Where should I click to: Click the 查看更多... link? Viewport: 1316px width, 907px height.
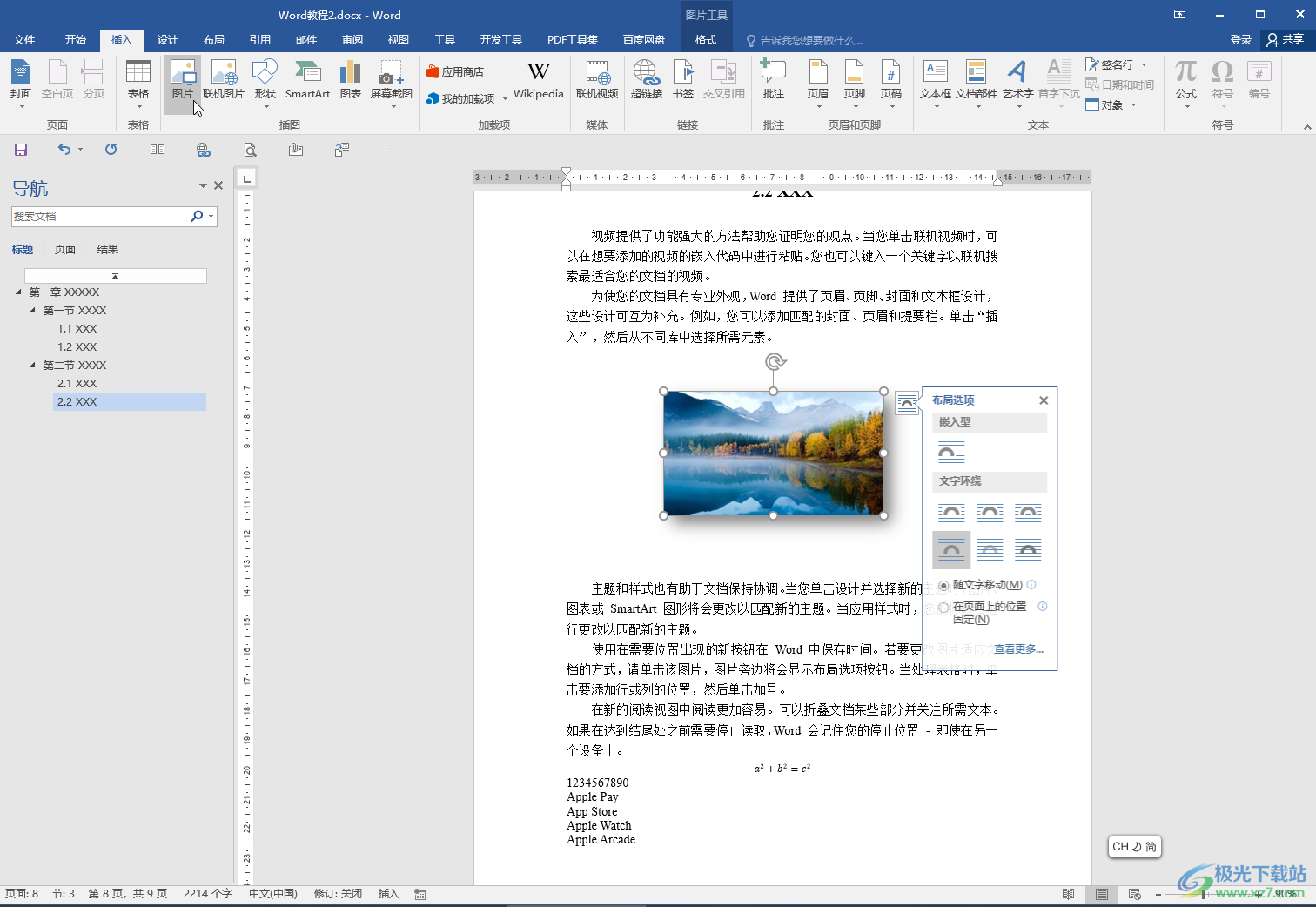coord(1018,649)
